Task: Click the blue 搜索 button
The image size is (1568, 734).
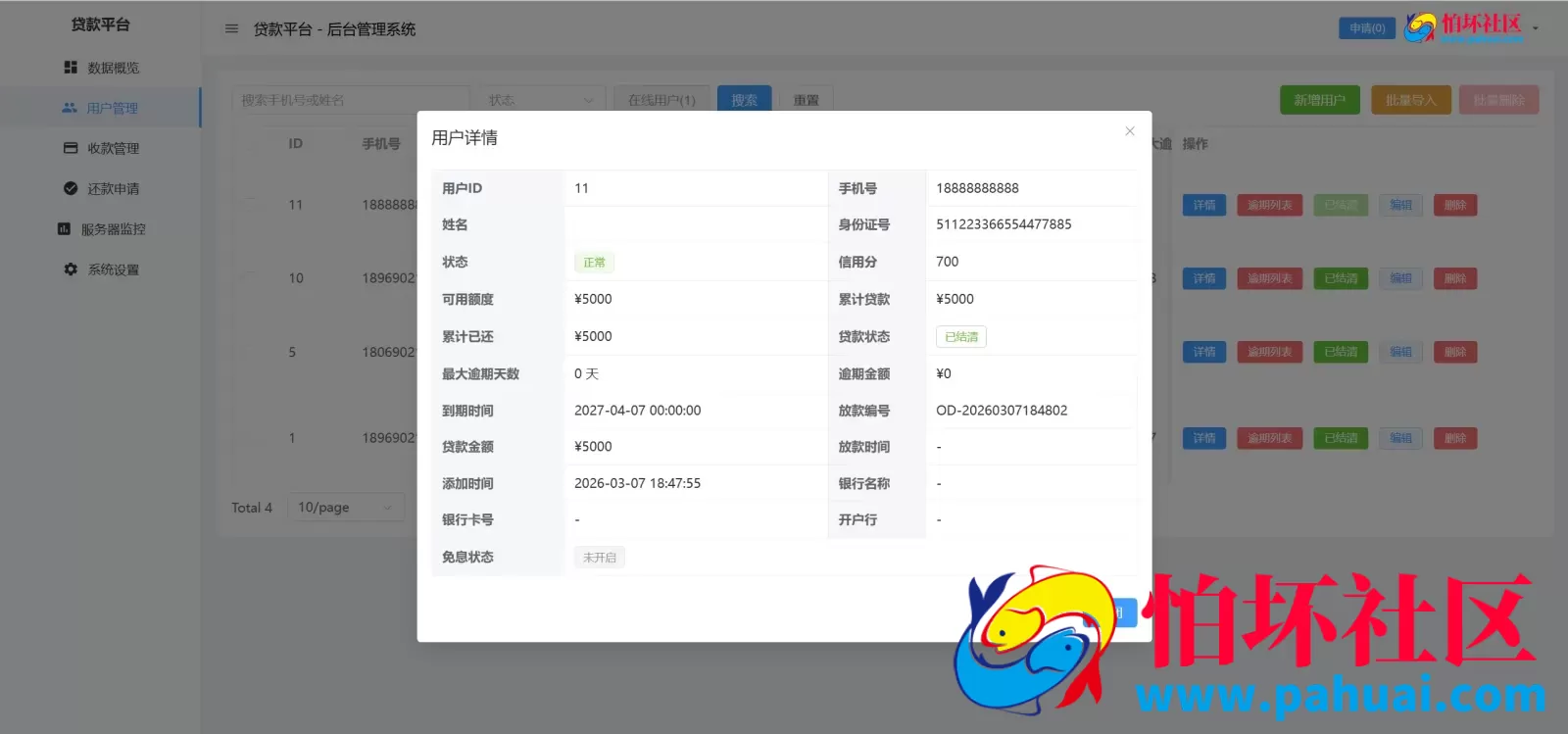Action: [744, 100]
